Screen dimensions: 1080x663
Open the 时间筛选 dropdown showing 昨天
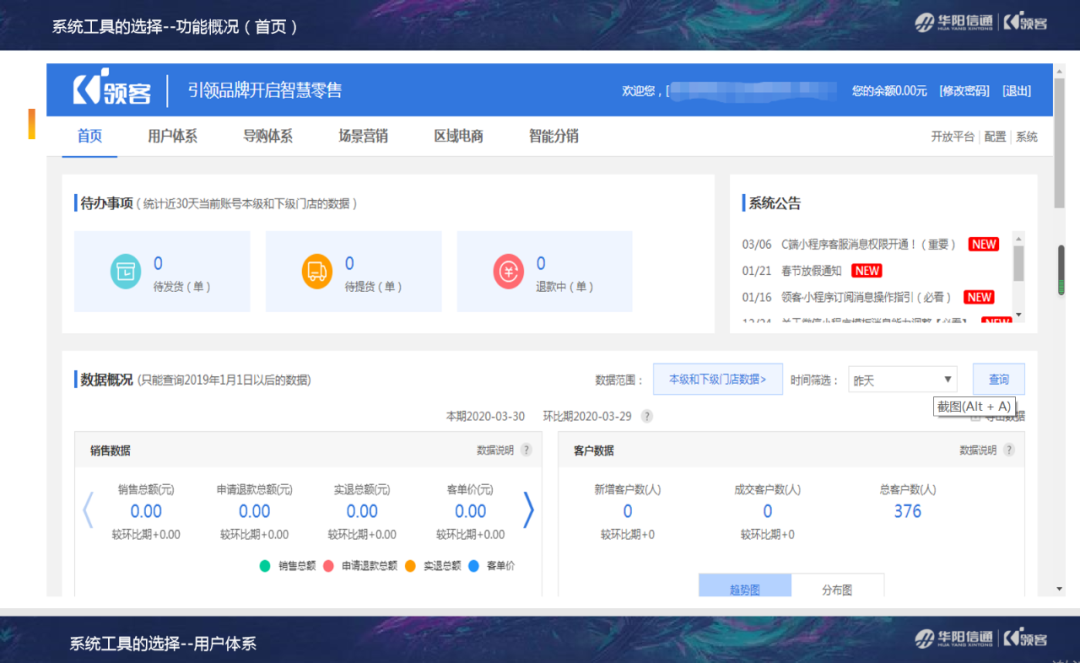point(902,379)
